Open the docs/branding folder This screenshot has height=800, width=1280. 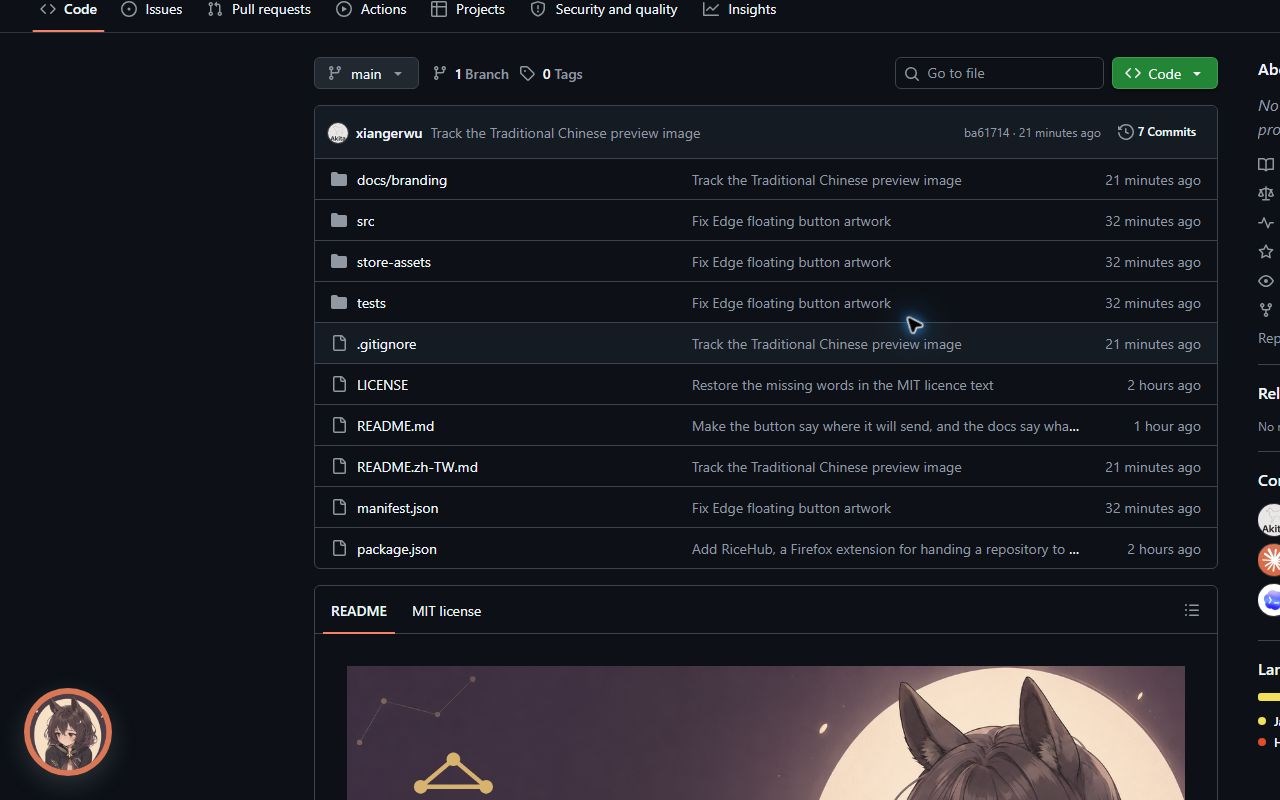coord(402,180)
